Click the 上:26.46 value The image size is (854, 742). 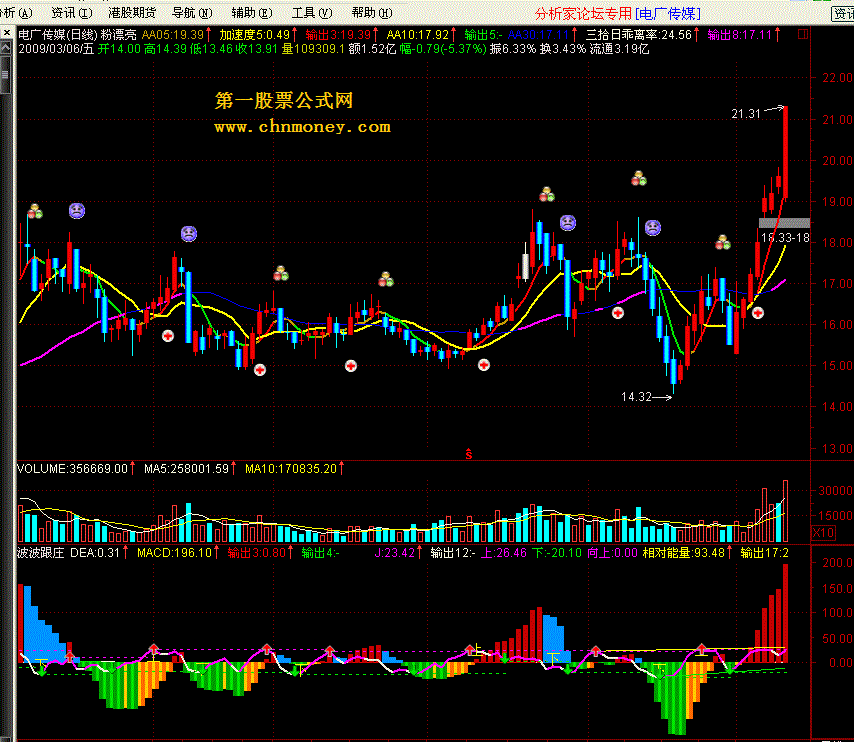click(x=504, y=552)
